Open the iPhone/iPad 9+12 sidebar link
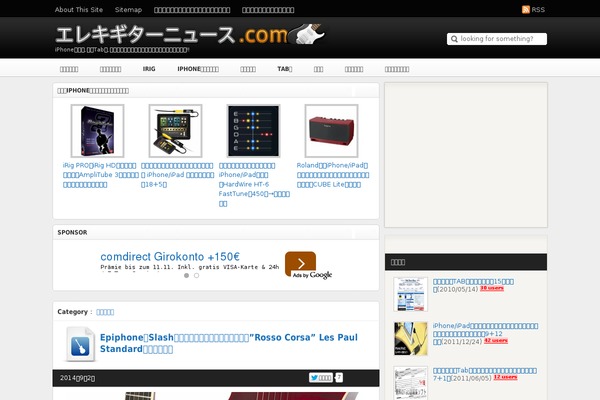600x400 pixels. pos(485,333)
